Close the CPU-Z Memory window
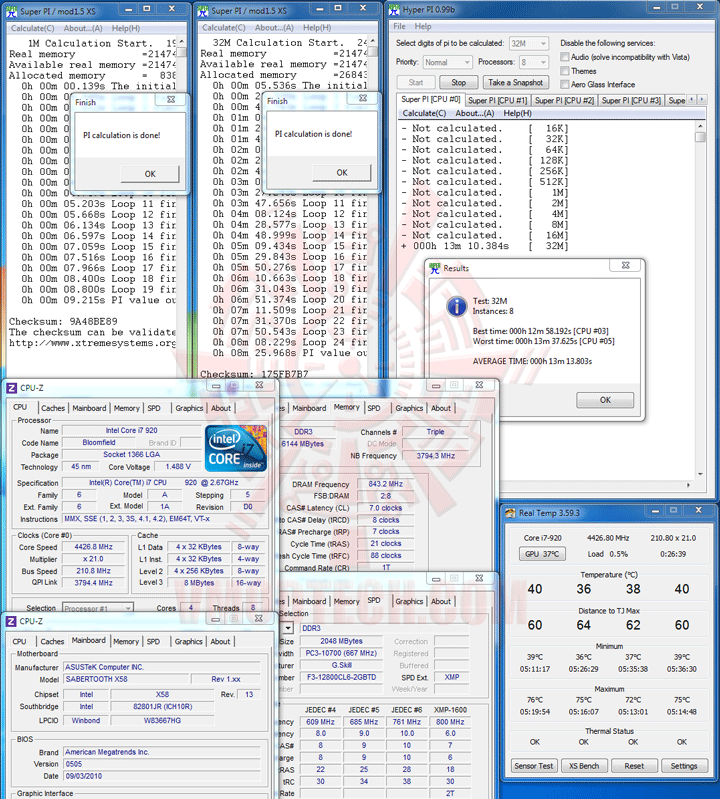720x799 pixels. click(479, 385)
